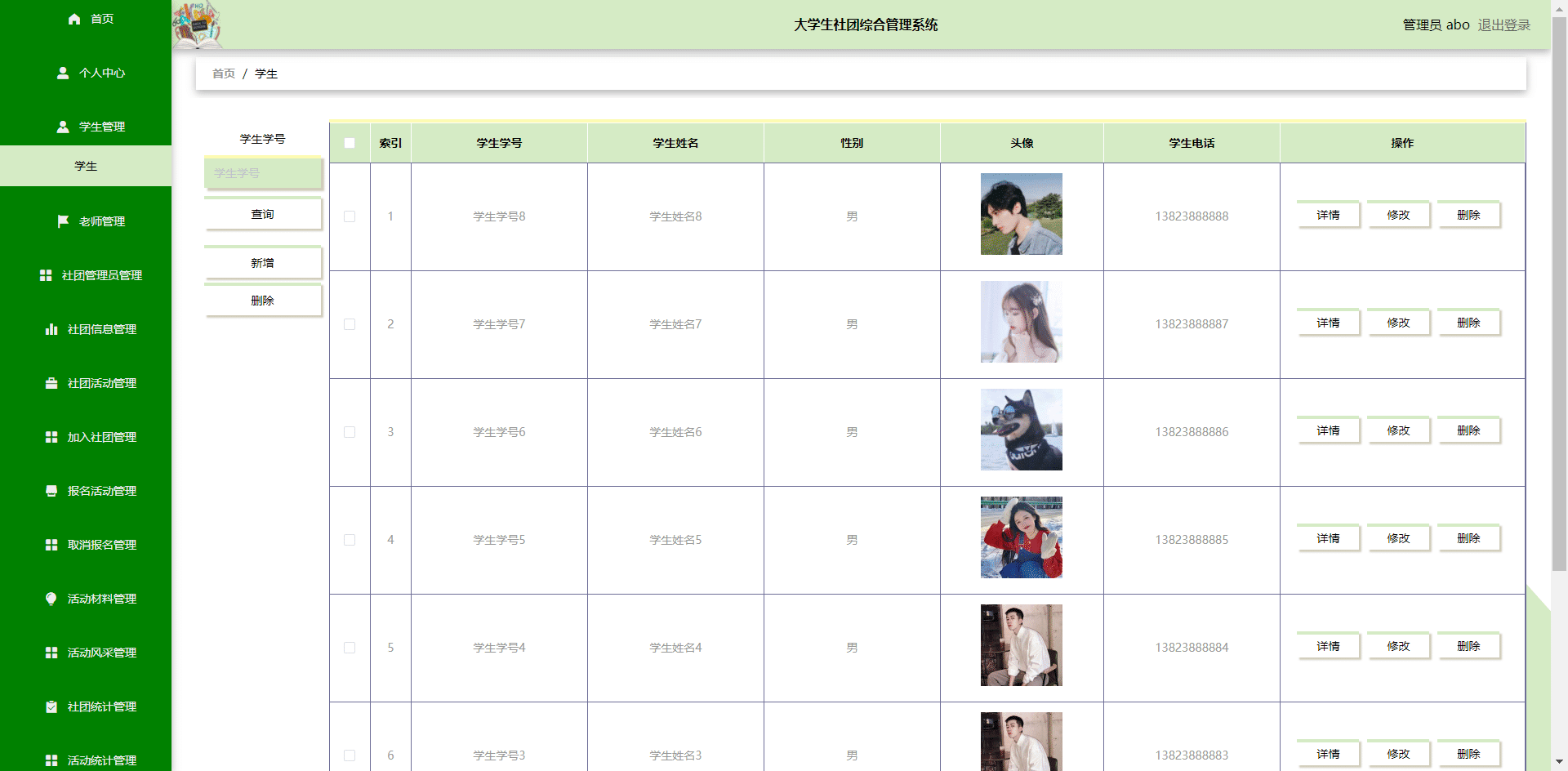This screenshot has height=771, width=1568.
Task: Click the system logo image in header
Action: point(197,25)
